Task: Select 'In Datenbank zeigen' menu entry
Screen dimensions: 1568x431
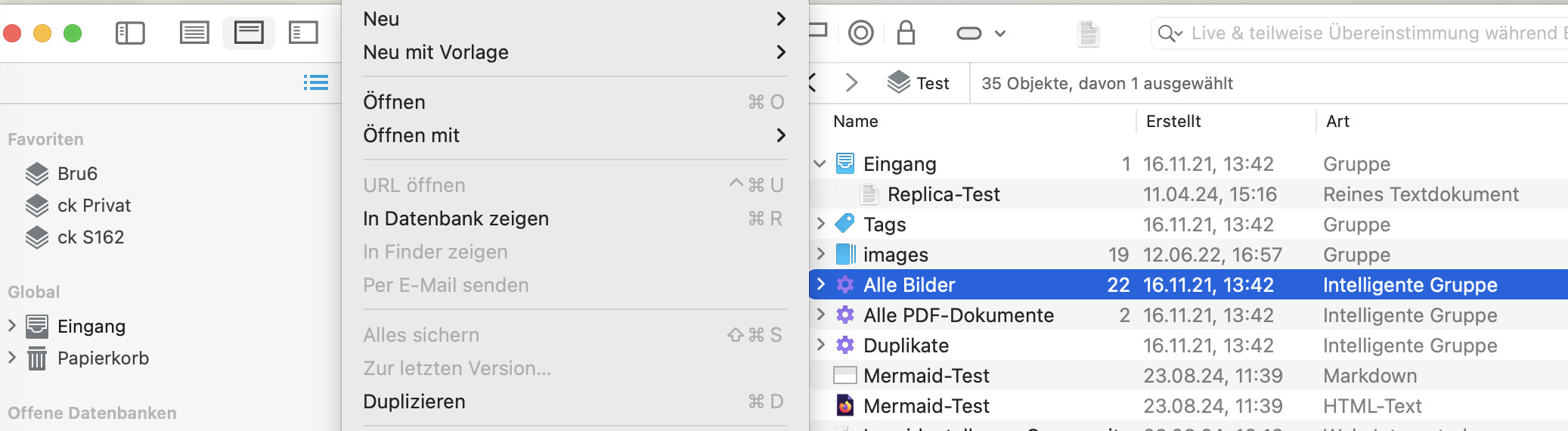Action: [456, 219]
